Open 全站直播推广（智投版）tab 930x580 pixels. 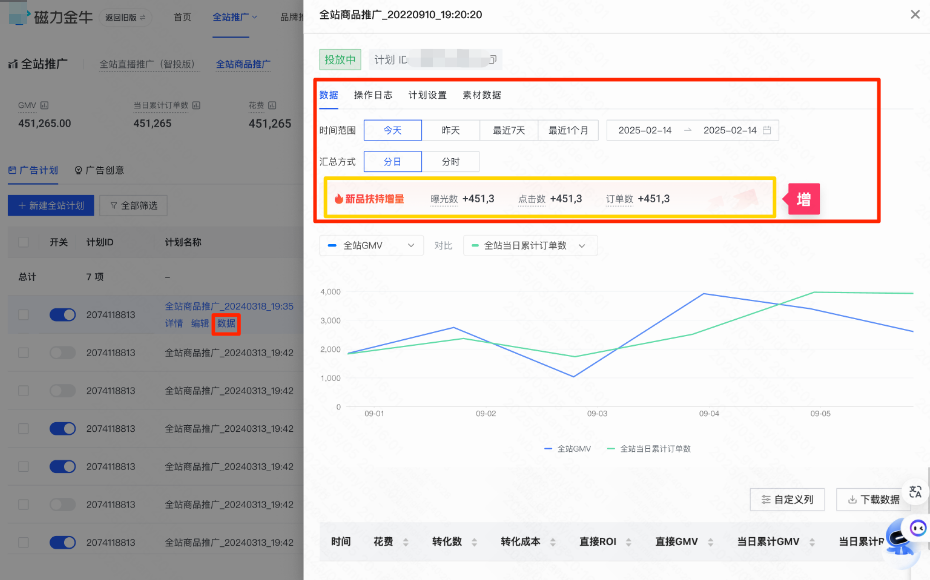[147, 64]
